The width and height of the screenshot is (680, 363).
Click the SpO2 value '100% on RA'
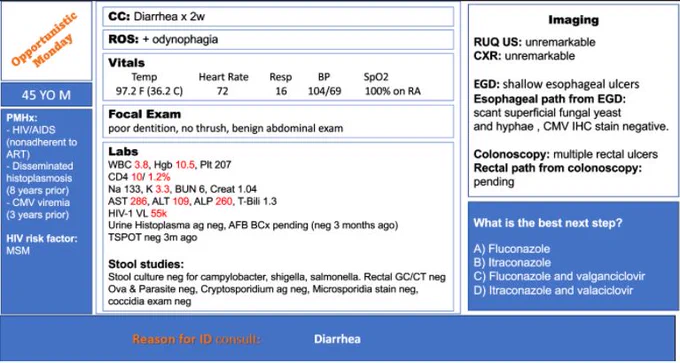coord(392,92)
